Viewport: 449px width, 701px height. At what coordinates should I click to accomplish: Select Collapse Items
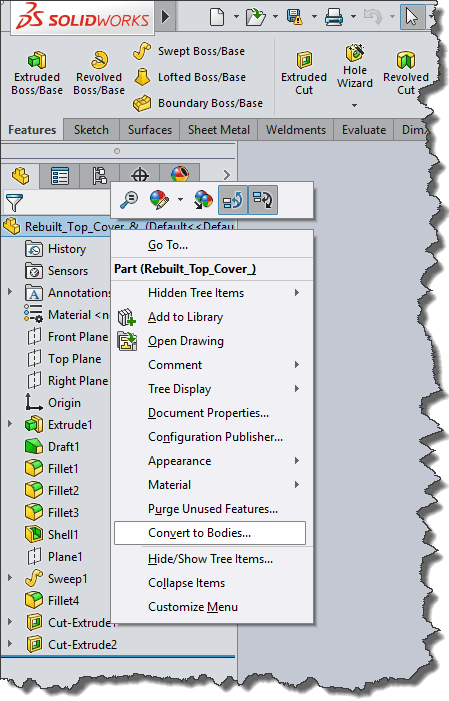click(x=212, y=583)
